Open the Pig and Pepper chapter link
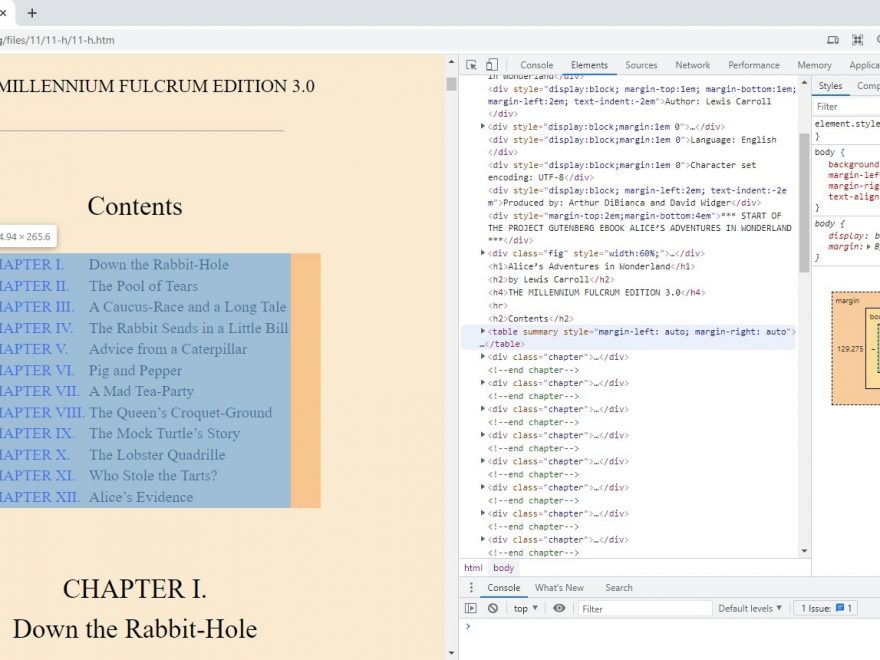 (x=135, y=370)
